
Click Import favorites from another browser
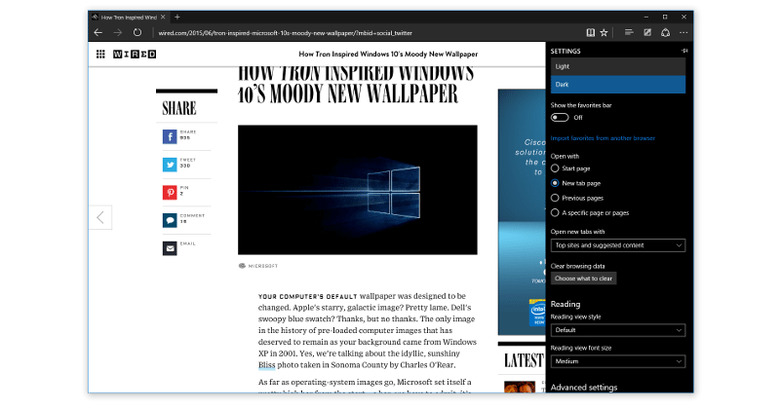click(603, 138)
